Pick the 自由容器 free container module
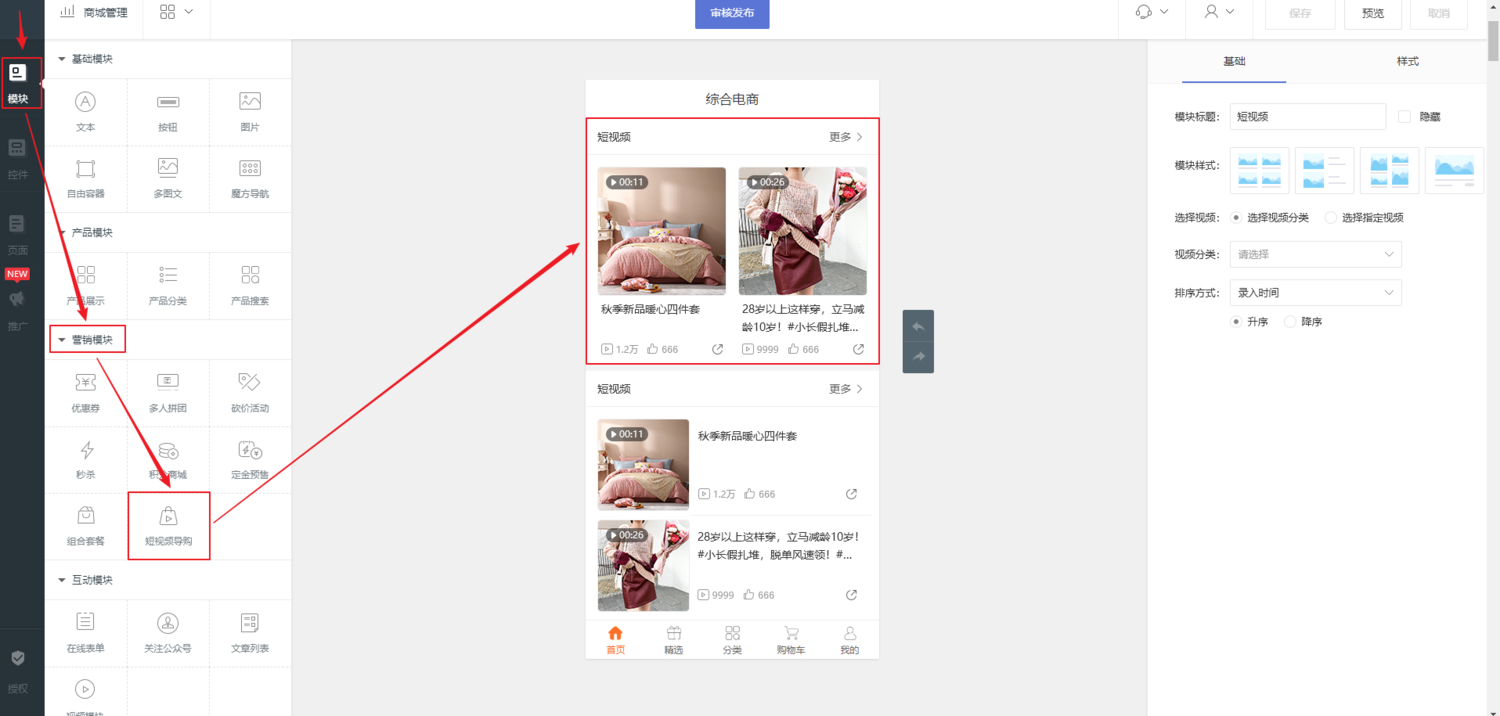The height and width of the screenshot is (716, 1500). pyautogui.click(x=86, y=179)
